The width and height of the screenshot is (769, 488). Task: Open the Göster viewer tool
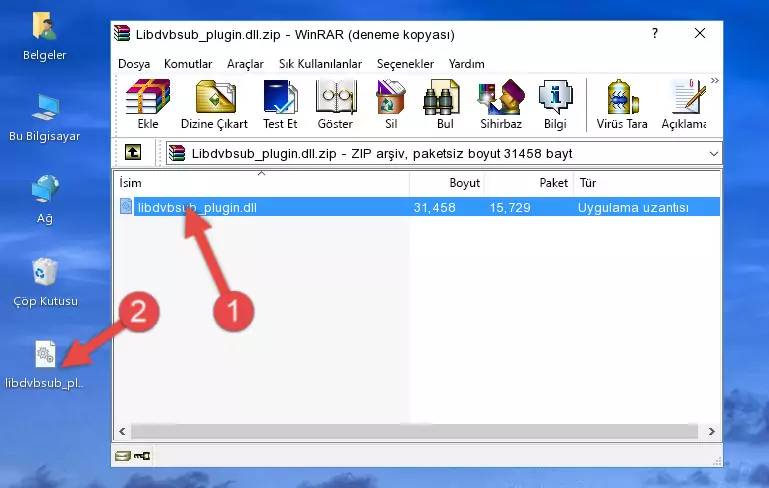(335, 104)
